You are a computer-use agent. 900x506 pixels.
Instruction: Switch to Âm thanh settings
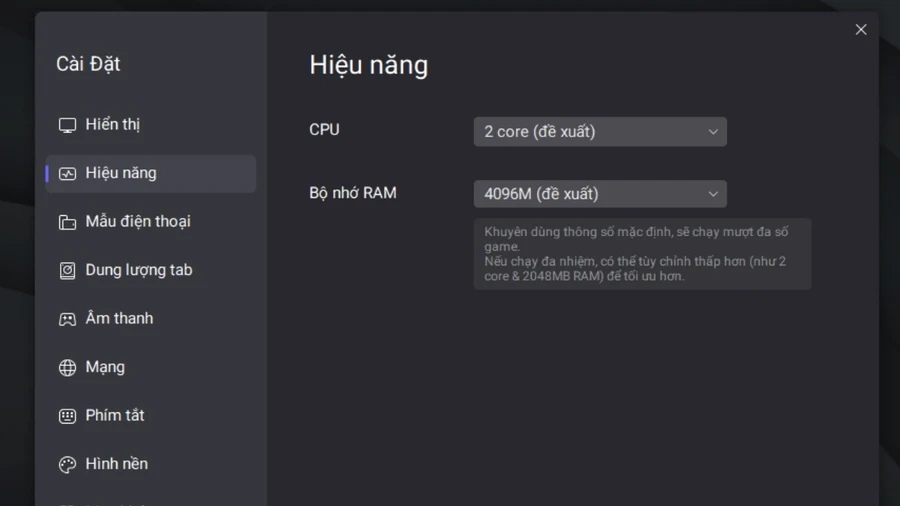150,318
